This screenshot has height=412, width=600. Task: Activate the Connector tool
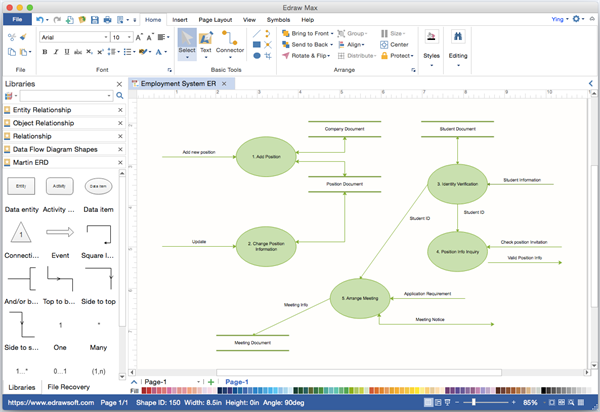coord(230,42)
